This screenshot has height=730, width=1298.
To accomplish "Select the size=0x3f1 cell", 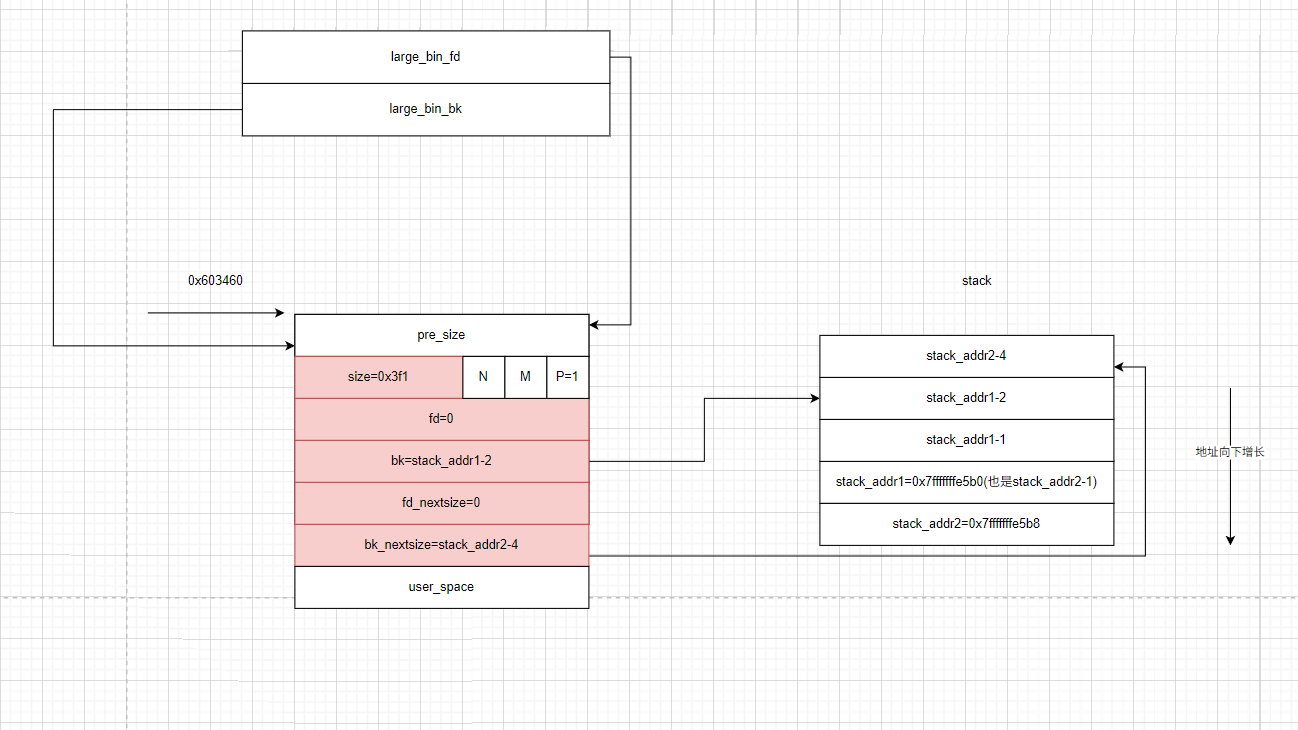I will [379, 377].
